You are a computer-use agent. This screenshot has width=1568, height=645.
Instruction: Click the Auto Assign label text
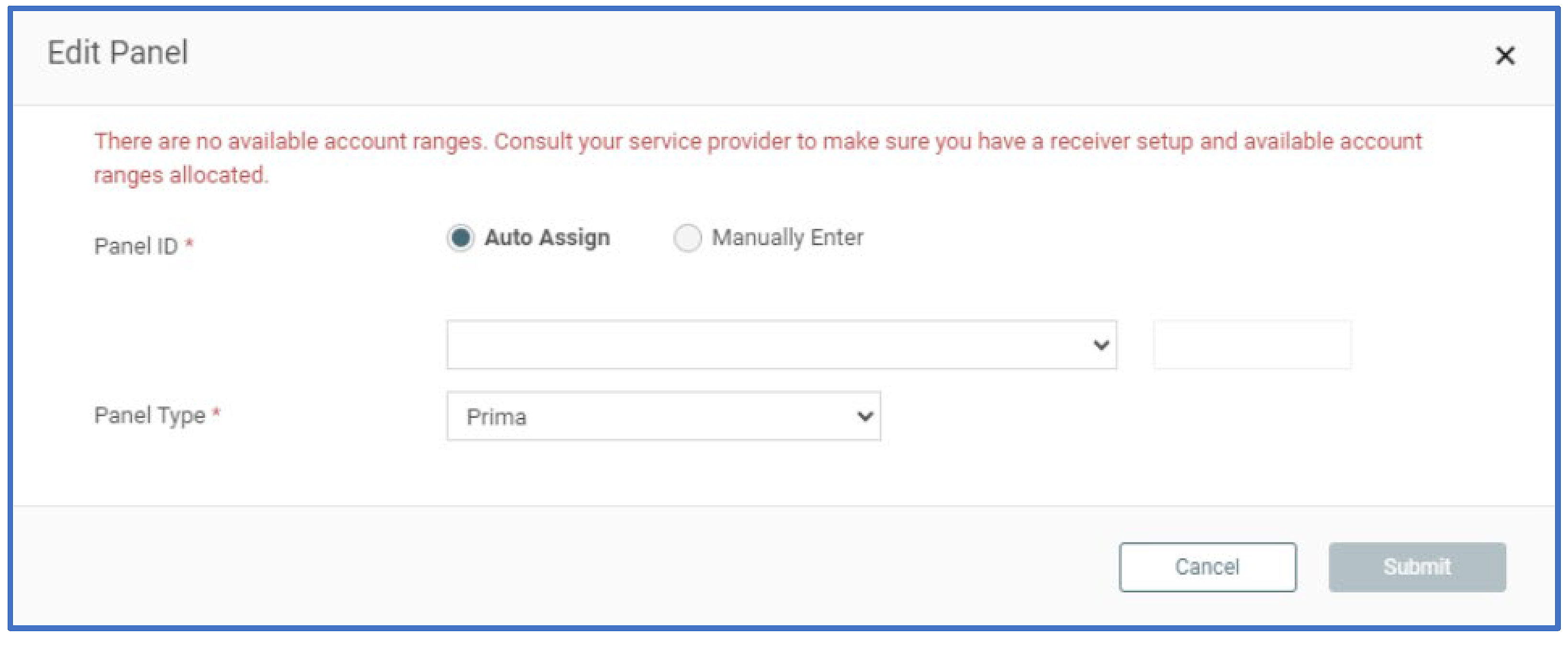point(547,238)
